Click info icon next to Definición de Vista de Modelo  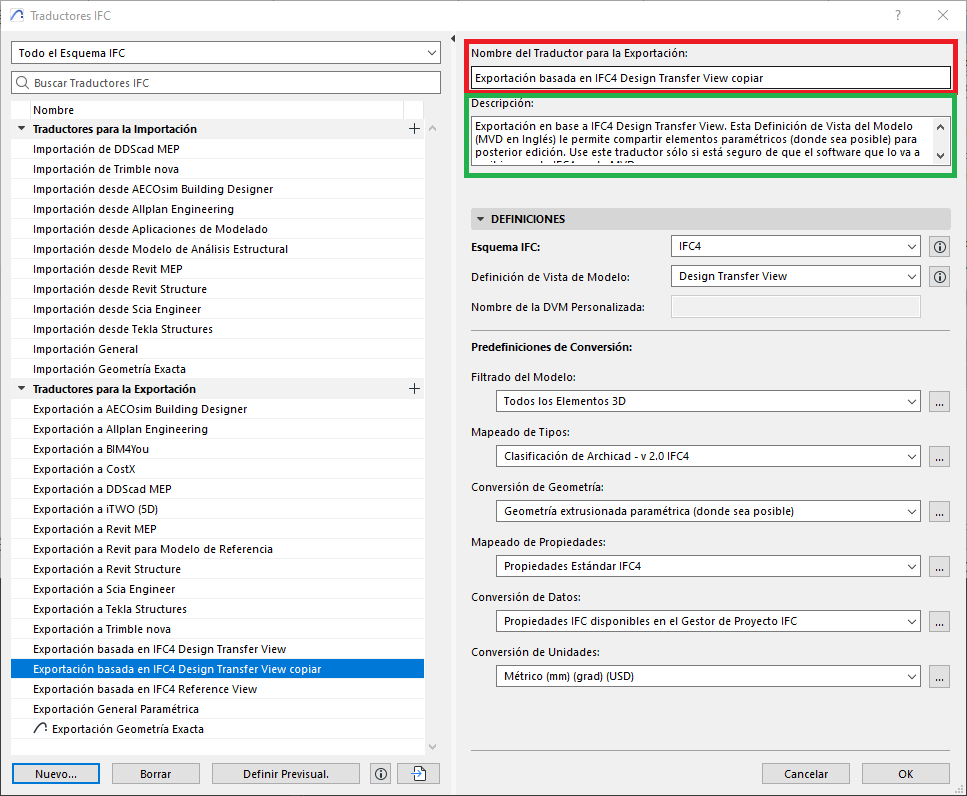939,277
